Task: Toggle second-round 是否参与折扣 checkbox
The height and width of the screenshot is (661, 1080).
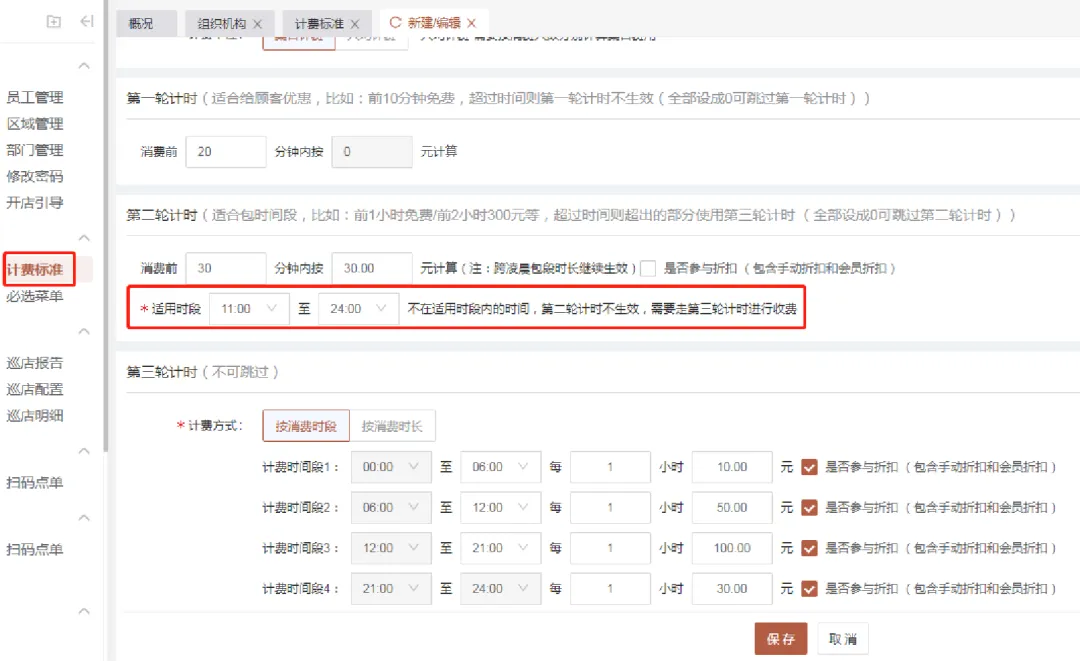Action: click(x=648, y=268)
